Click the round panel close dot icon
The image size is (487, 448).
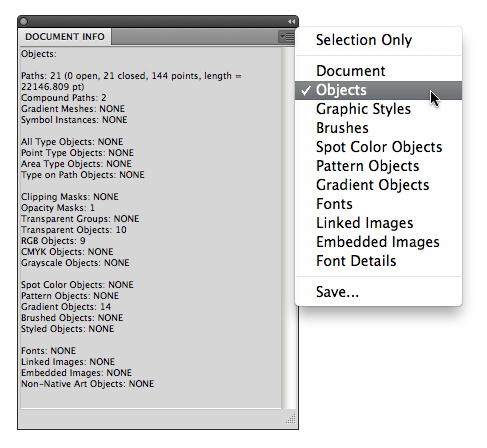pyautogui.click(x=23, y=22)
